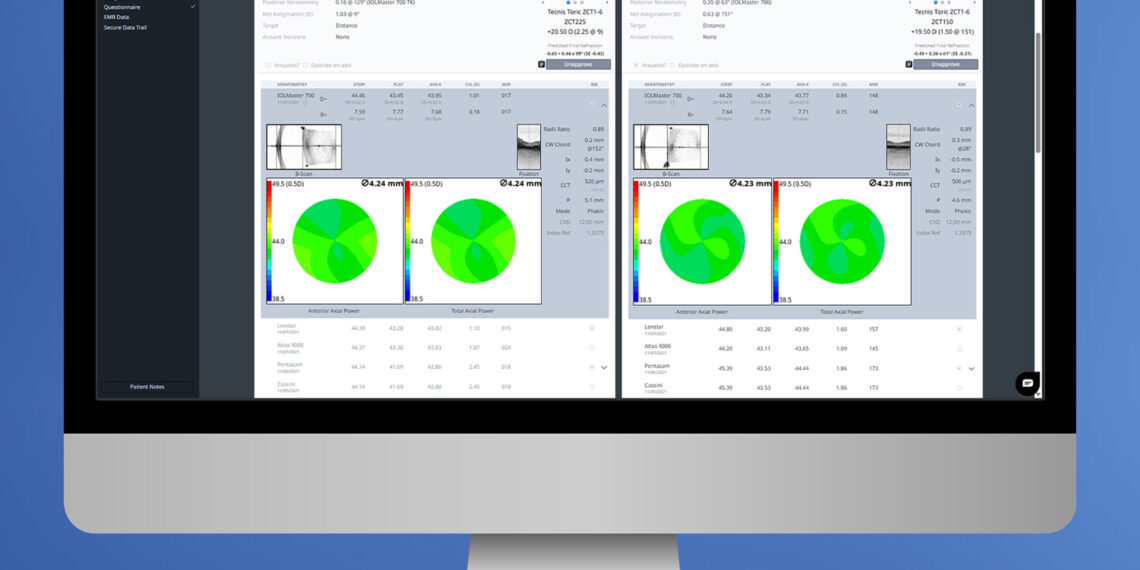Click notes icon beside right Unapprove button
The height and width of the screenshot is (570, 1140).
(909, 64)
